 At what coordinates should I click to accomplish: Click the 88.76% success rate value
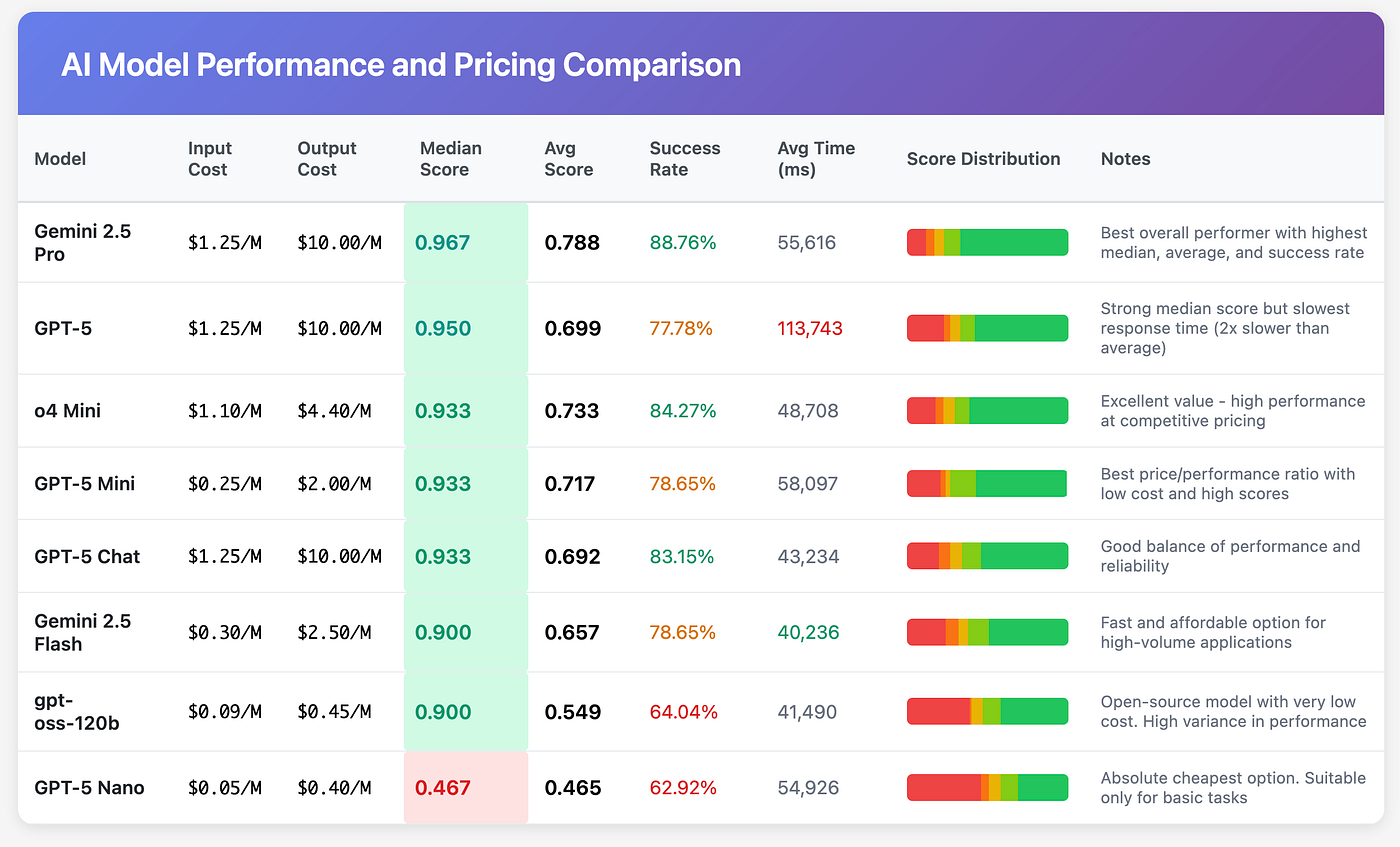pos(683,242)
